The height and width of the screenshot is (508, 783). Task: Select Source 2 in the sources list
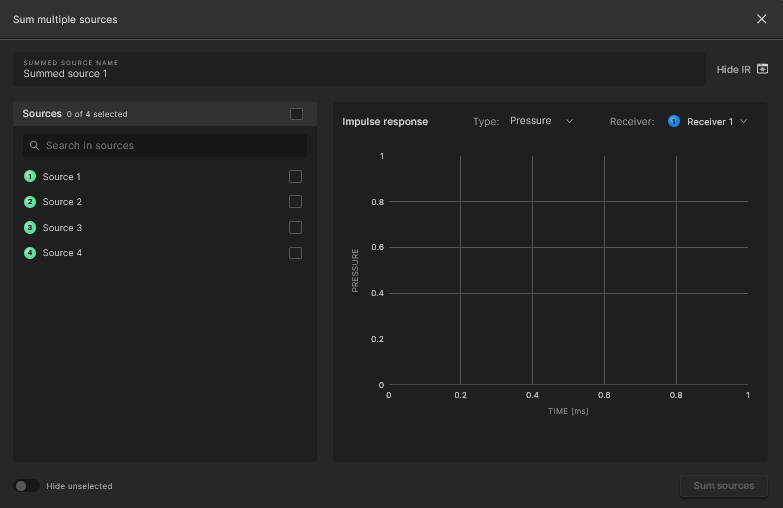point(62,202)
